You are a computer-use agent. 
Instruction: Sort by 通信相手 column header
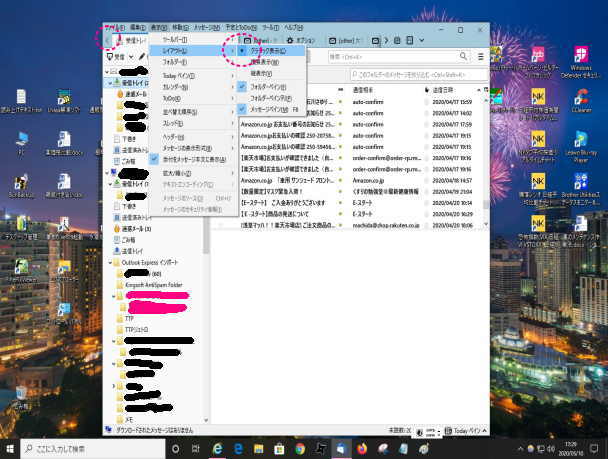(386, 90)
